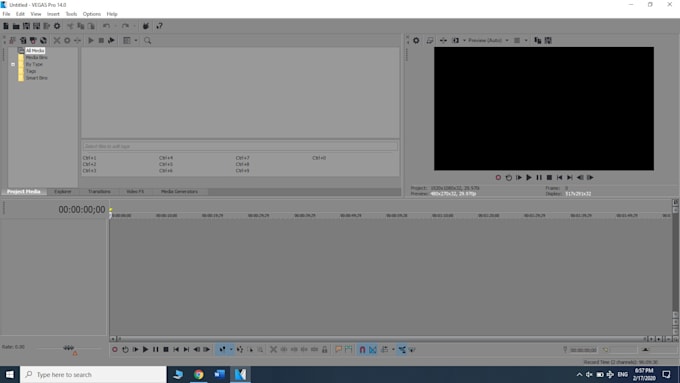The width and height of the screenshot is (680, 383).
Task: Open the Help menu
Action: coord(112,14)
